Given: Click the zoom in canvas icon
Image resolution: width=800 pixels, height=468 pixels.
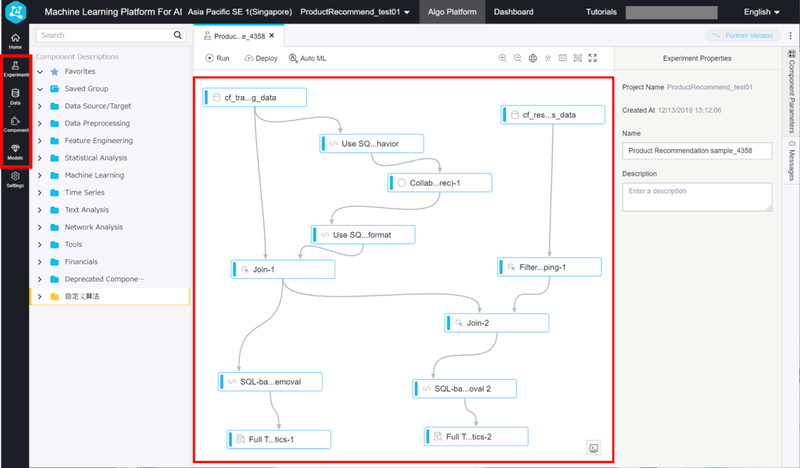Looking at the screenshot, I should (x=502, y=59).
